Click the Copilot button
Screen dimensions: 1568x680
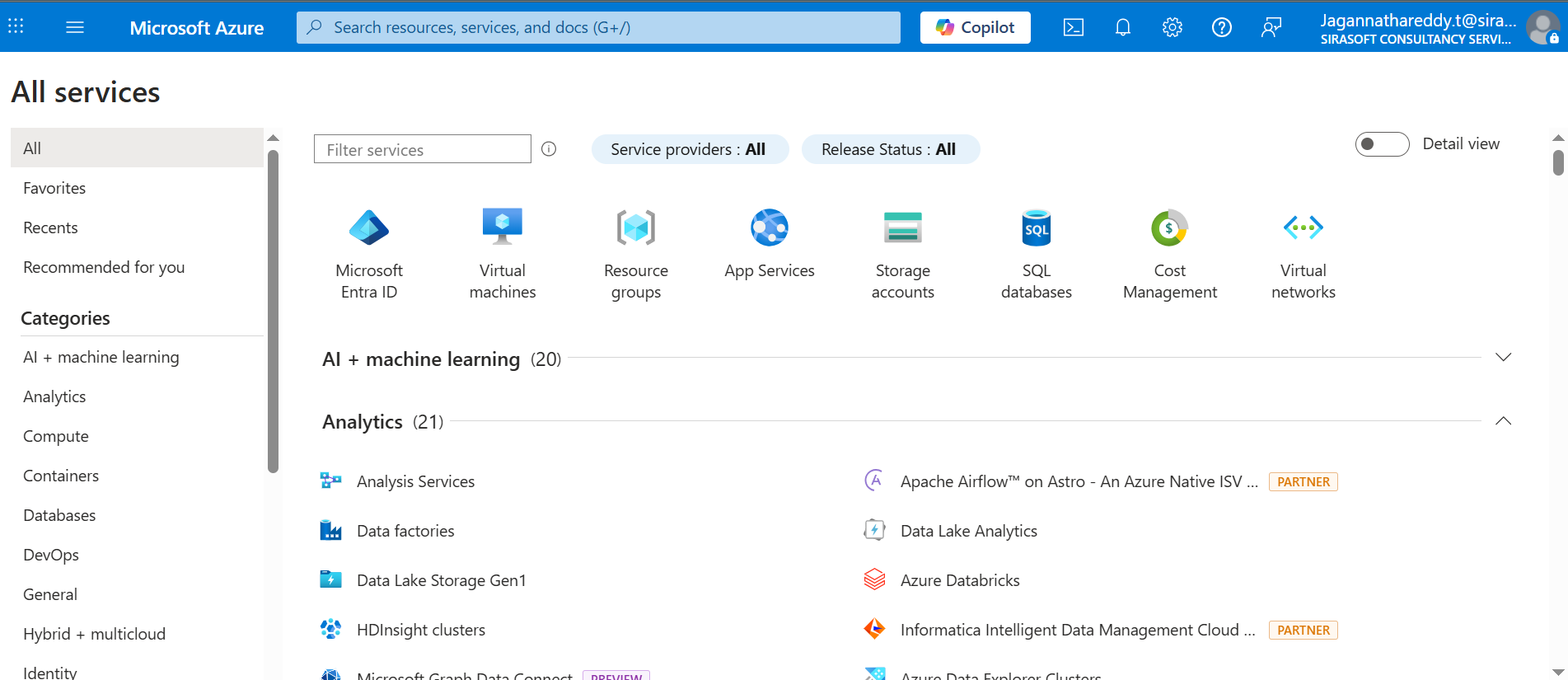[975, 27]
